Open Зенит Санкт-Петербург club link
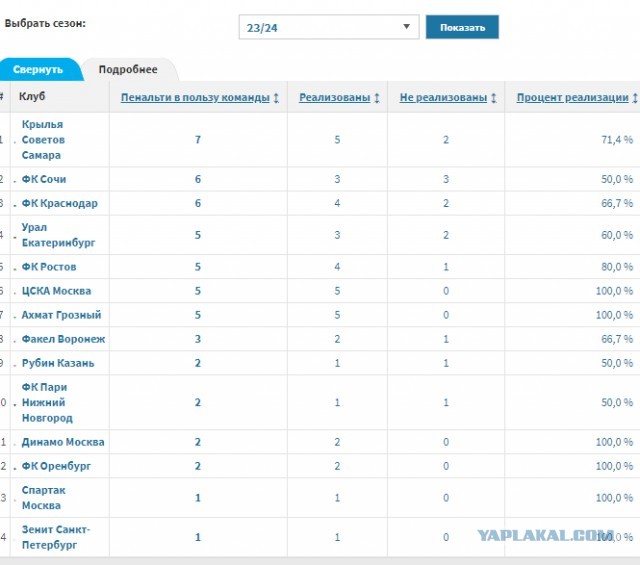 pos(56,537)
